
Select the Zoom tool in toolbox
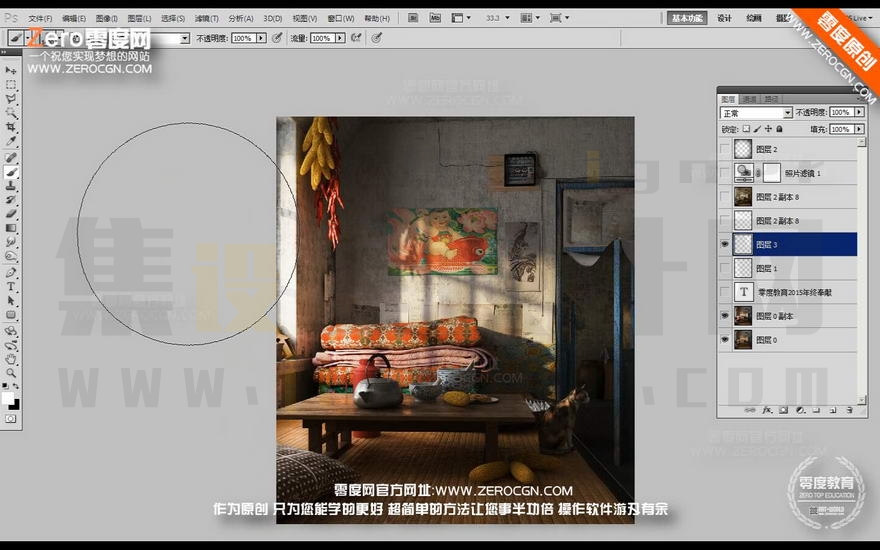coord(11,373)
